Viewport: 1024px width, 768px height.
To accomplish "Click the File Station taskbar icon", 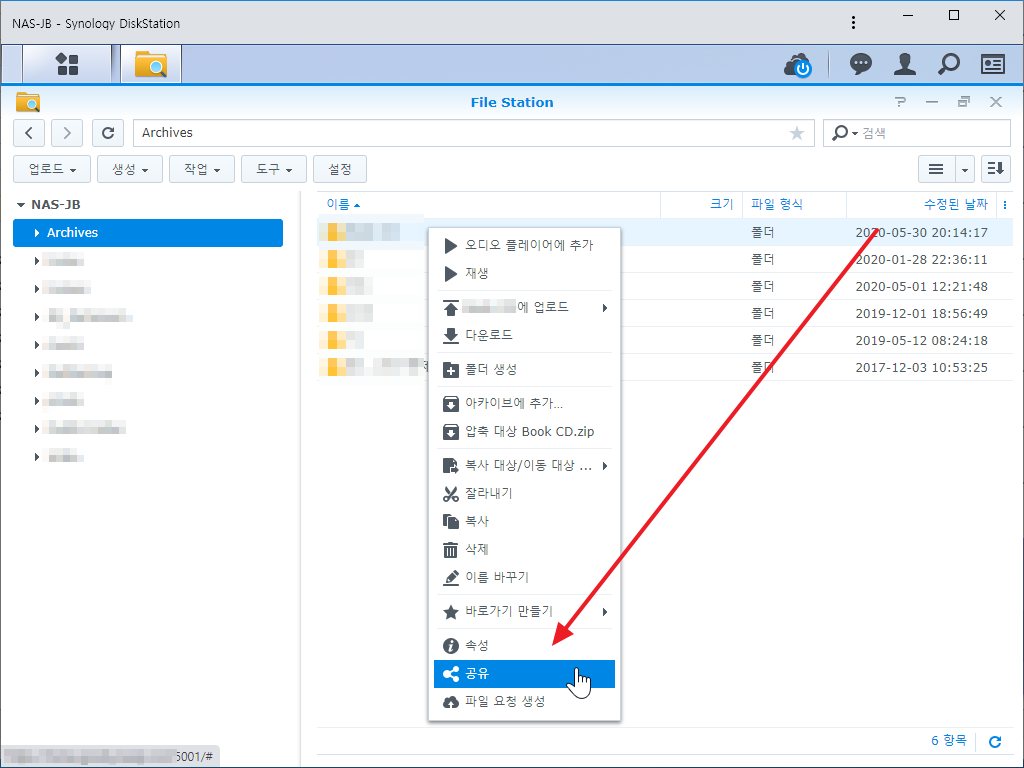I will [x=151, y=65].
